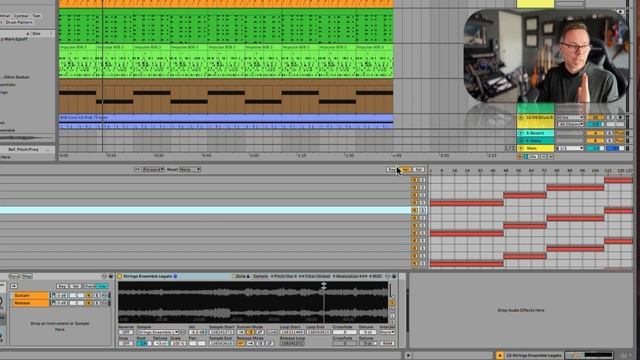Click the Sampler waveform display
This screenshot has height=360, width=640.
point(253,302)
